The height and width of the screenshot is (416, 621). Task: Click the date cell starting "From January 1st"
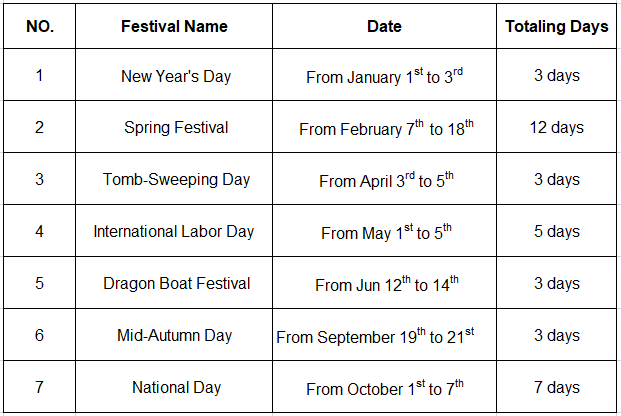point(385,77)
